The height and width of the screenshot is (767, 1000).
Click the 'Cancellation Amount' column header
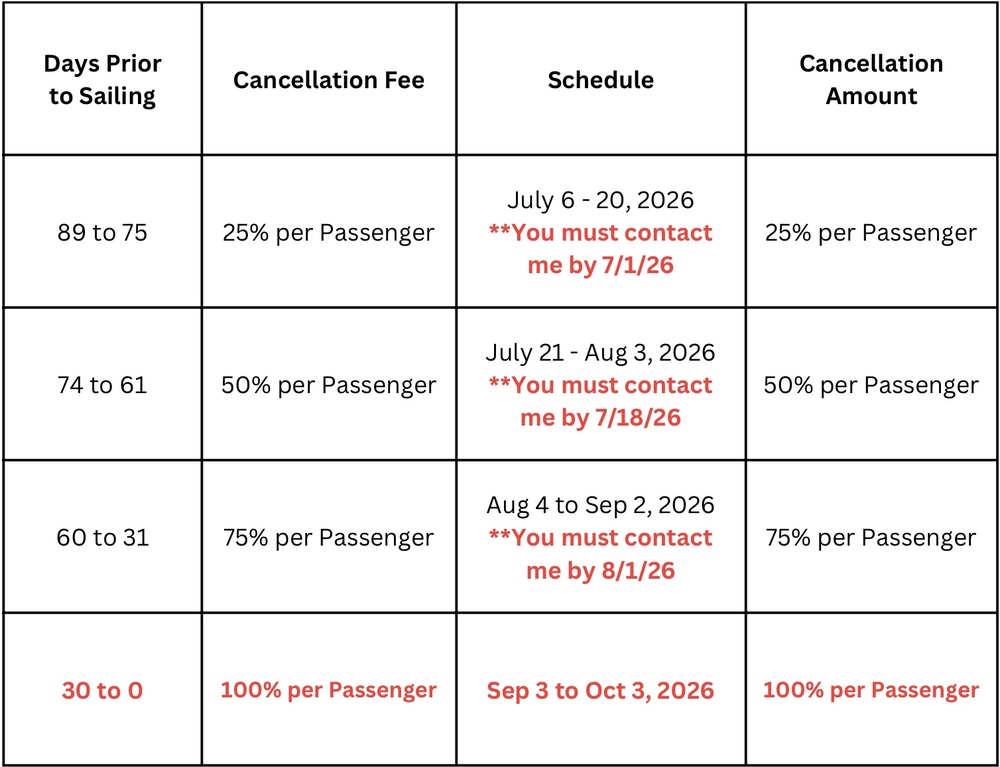point(871,80)
